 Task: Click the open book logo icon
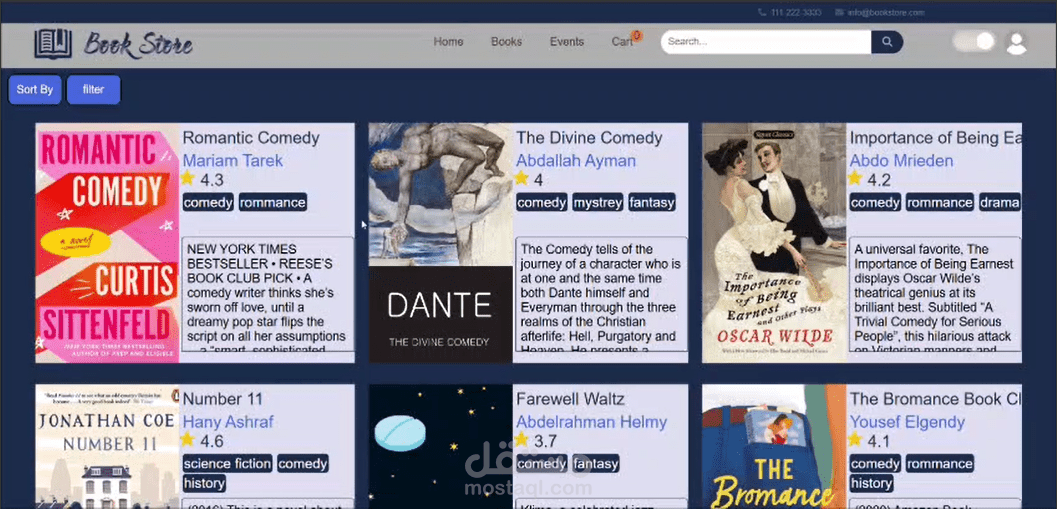(53, 44)
